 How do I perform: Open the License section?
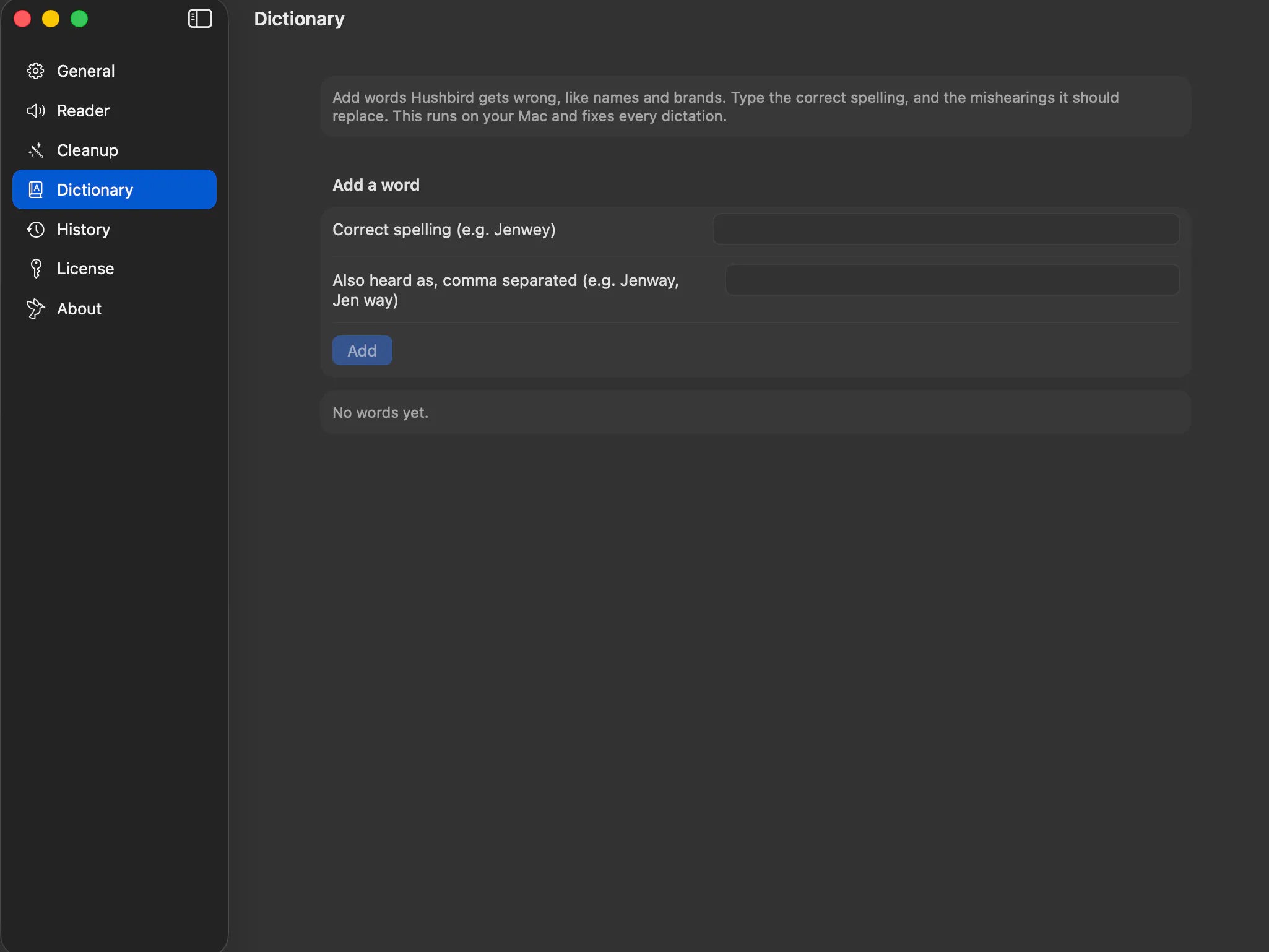click(115, 269)
